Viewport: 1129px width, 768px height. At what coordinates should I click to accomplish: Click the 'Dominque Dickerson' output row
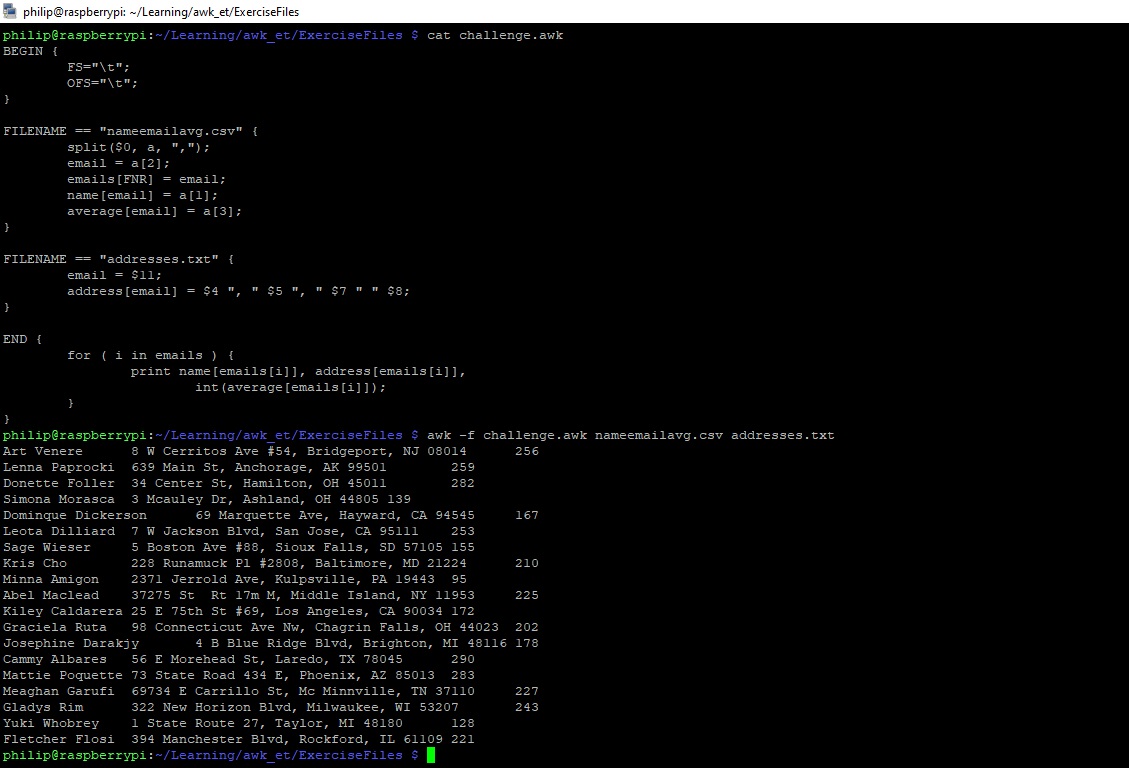point(271,515)
